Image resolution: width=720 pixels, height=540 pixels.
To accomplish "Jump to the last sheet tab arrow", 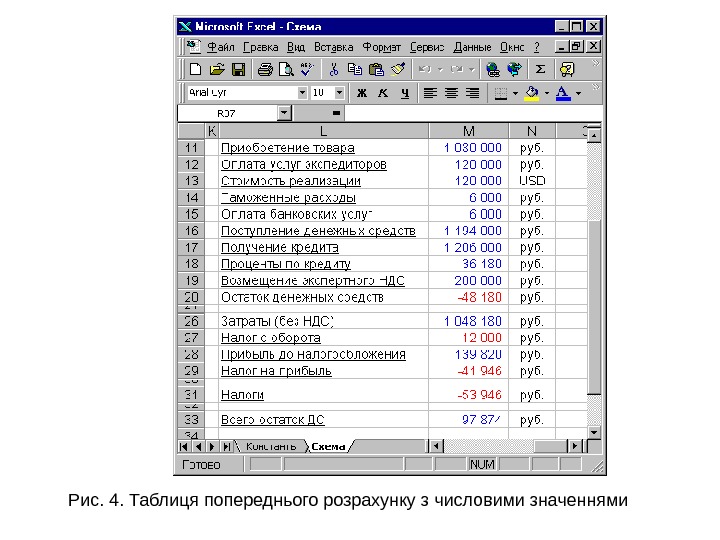I will coord(226,446).
